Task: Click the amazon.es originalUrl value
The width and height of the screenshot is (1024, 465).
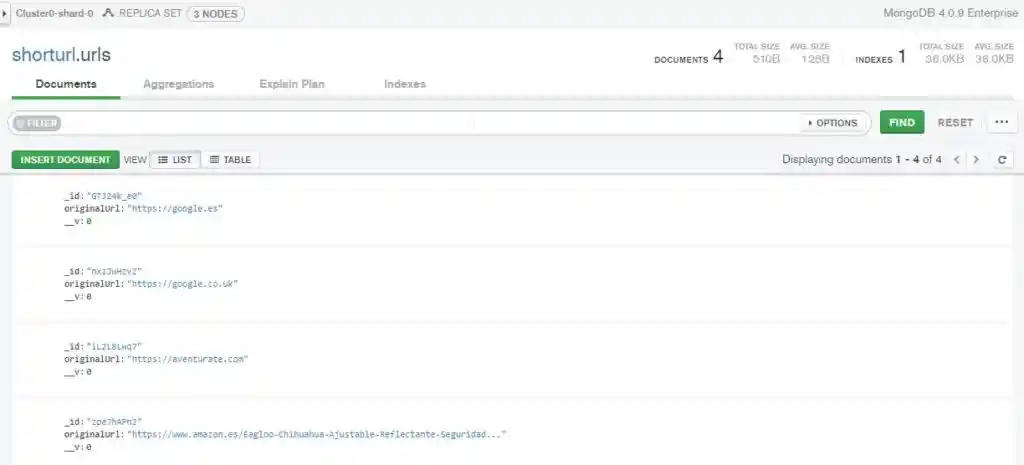Action: click(317, 434)
